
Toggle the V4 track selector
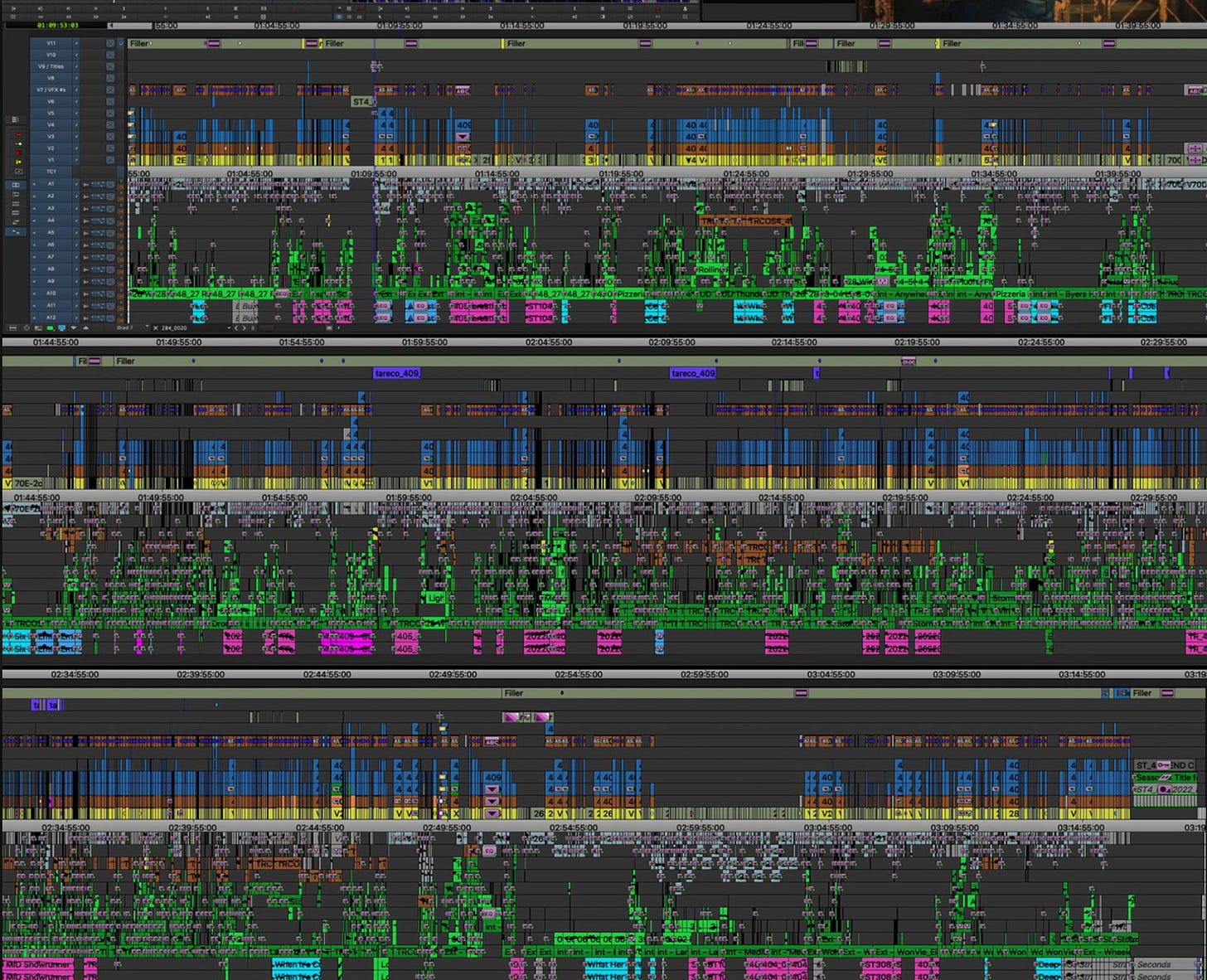51,125
